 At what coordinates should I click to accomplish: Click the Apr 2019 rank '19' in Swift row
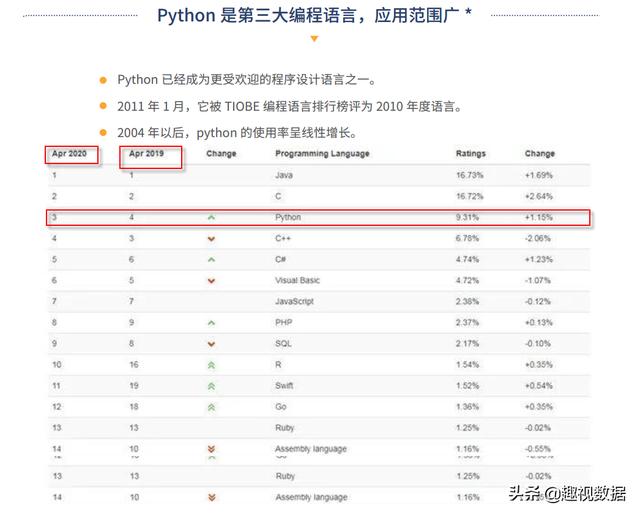click(x=134, y=386)
